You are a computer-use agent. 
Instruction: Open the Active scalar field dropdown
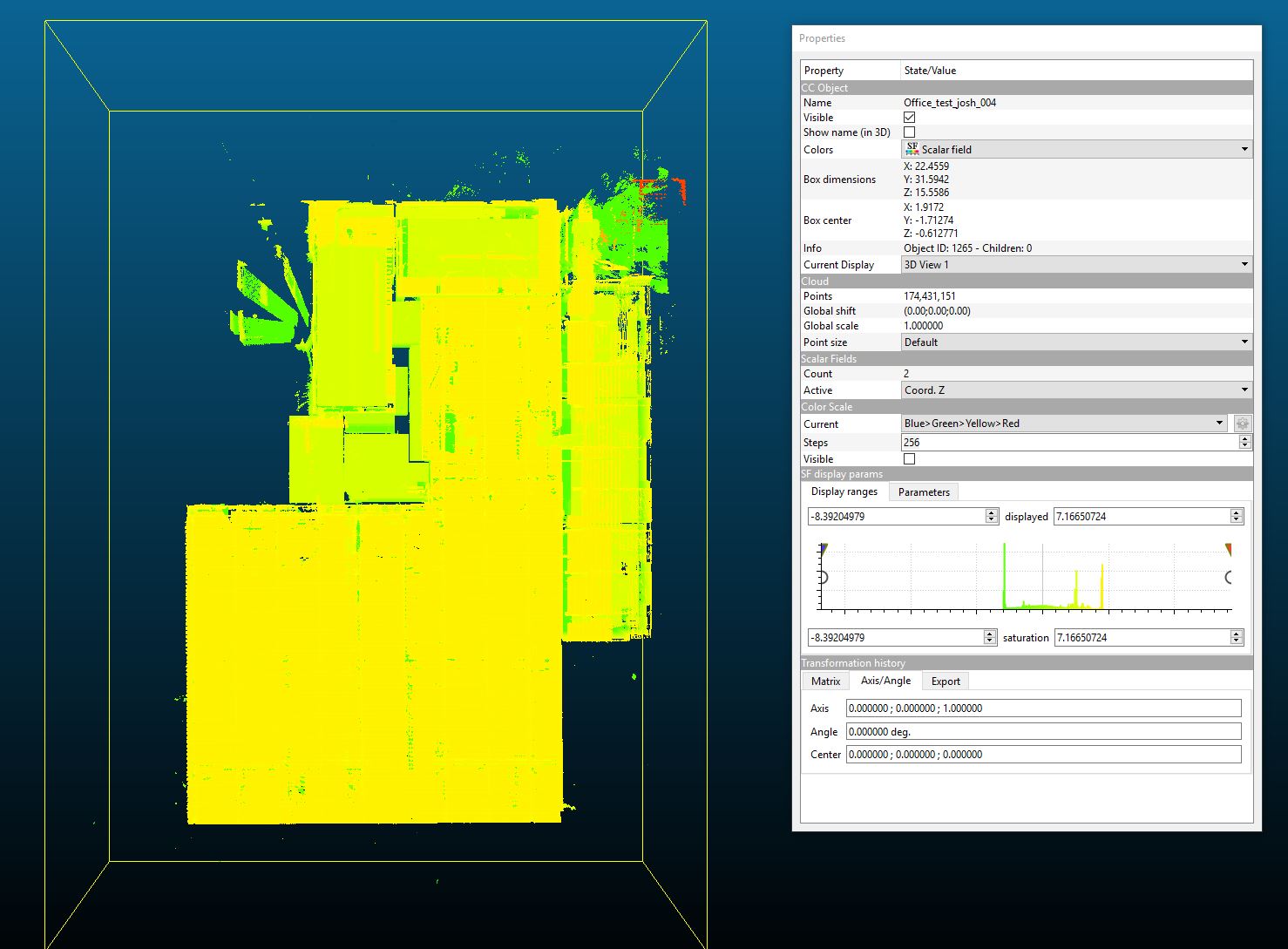pyautogui.click(x=1075, y=390)
